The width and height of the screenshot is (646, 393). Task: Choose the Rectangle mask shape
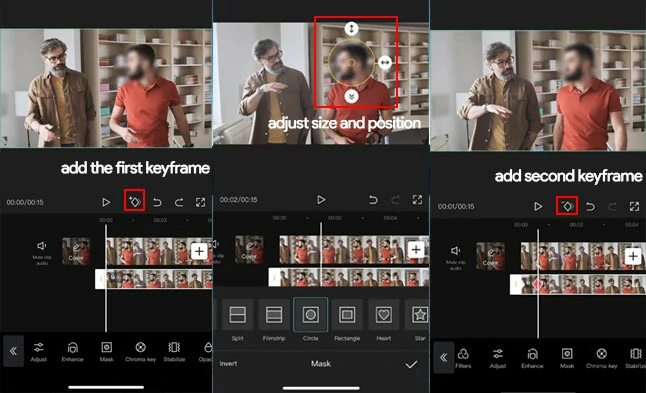point(347,320)
